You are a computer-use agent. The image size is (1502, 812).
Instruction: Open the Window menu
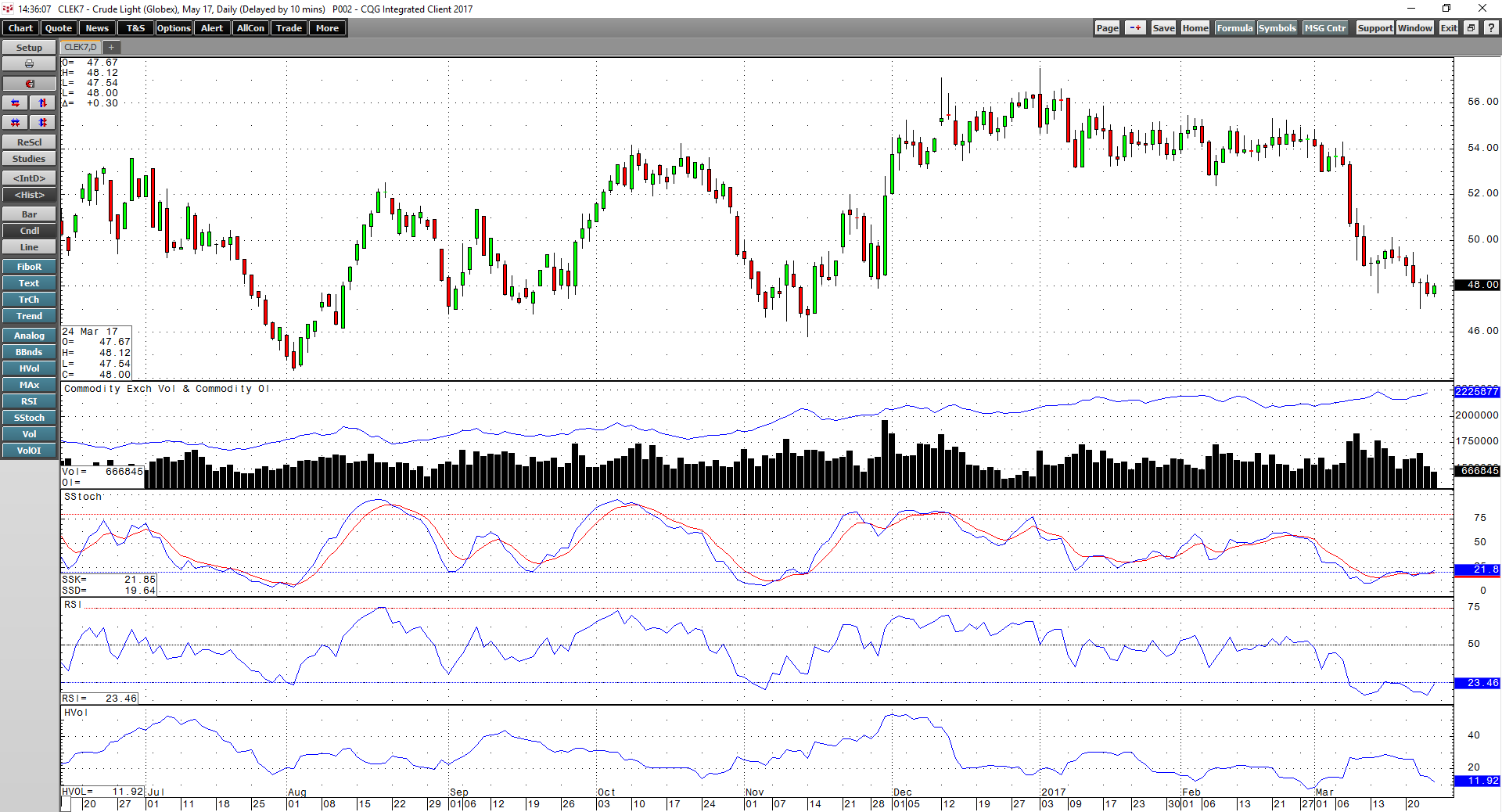1415,28
